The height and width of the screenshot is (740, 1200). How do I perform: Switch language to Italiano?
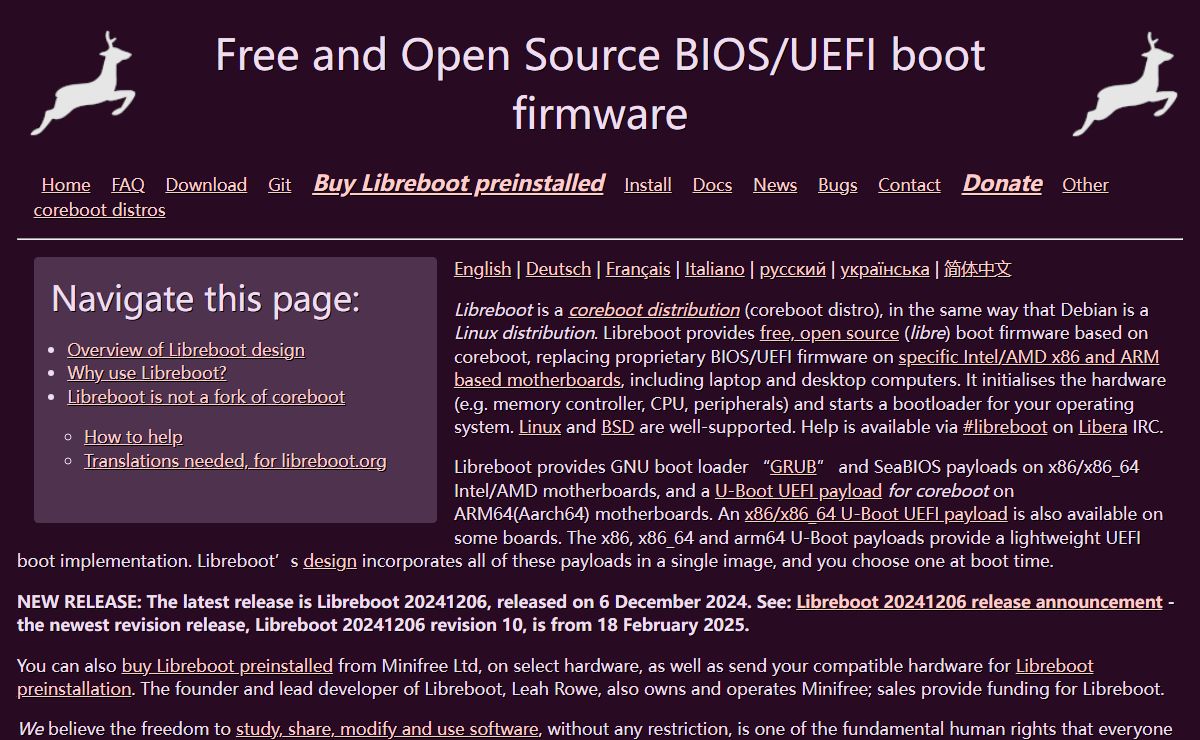[715, 269]
